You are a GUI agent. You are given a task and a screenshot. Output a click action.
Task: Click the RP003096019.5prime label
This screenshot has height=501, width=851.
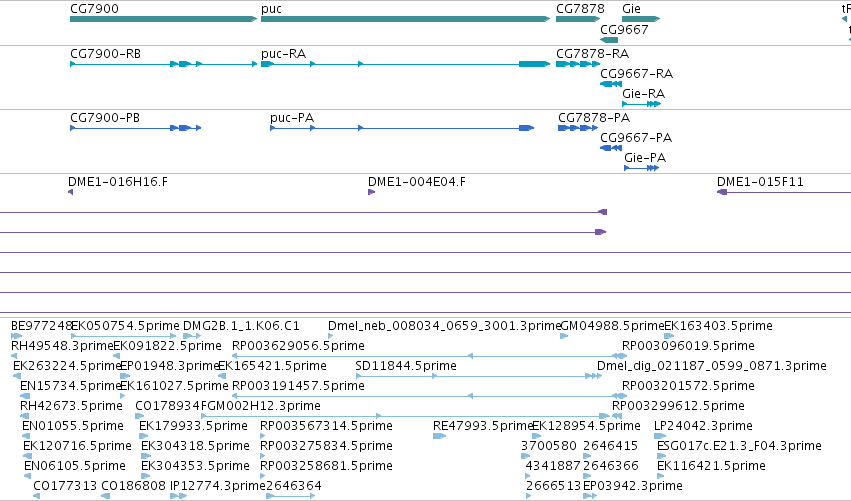point(688,346)
